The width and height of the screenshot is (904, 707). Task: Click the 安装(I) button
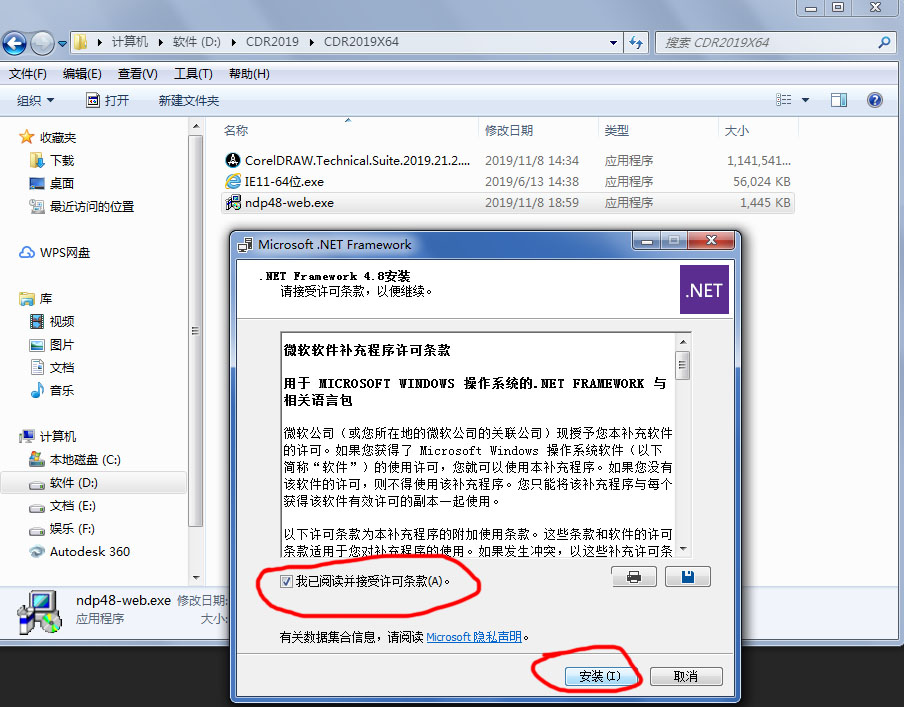coord(599,676)
